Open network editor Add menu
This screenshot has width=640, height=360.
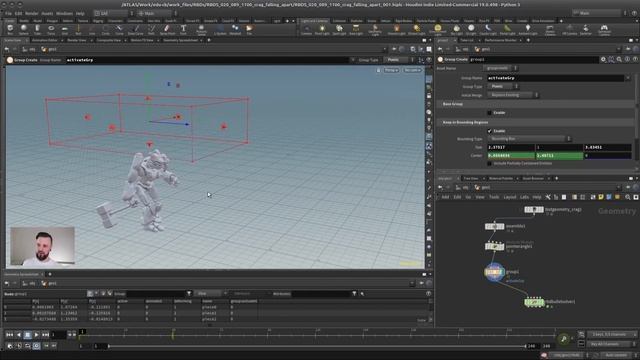point(445,197)
